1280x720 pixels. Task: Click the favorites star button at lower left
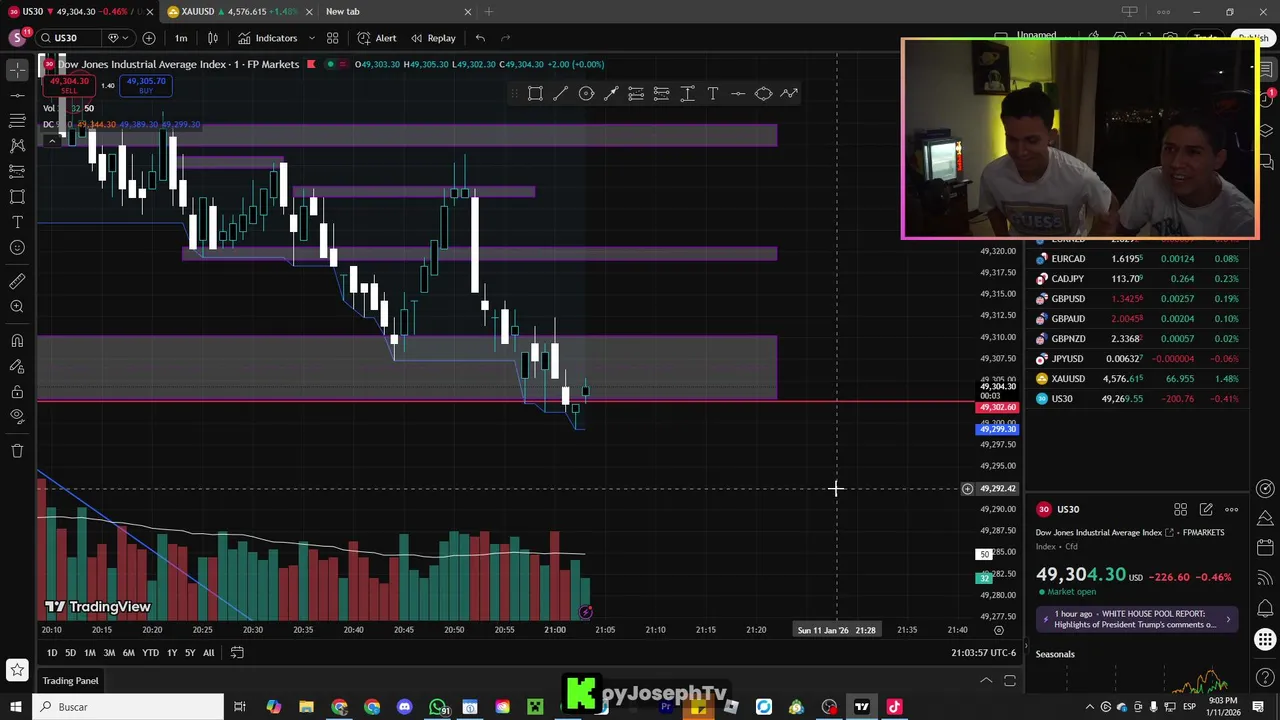coord(17,670)
